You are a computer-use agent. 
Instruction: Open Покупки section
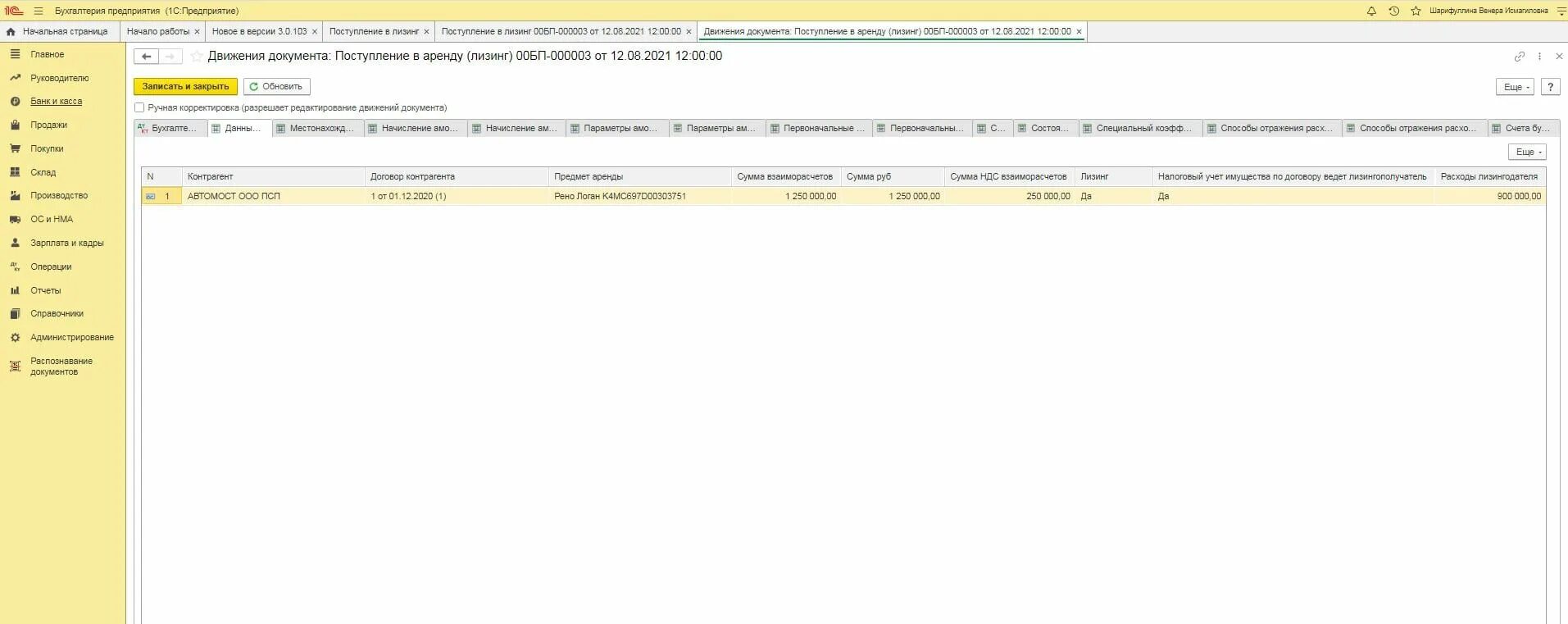[47, 148]
